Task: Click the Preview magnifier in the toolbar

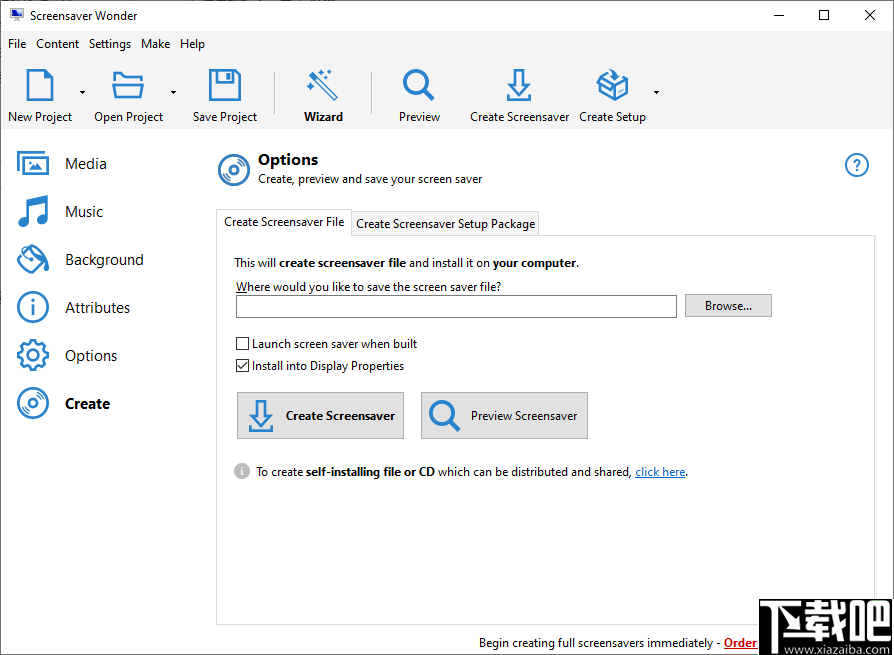Action: point(419,86)
